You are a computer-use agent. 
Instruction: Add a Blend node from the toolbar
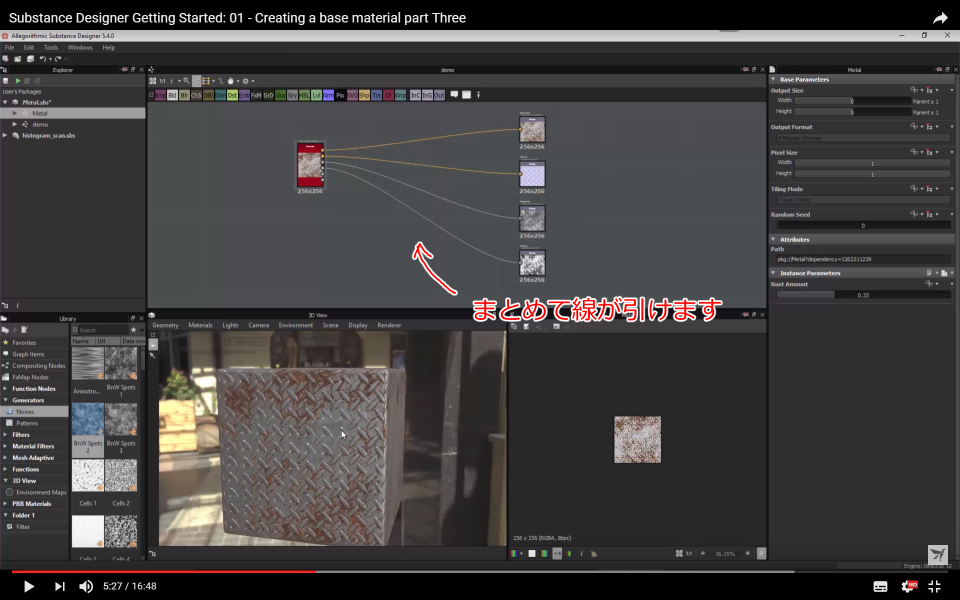click(x=172, y=95)
